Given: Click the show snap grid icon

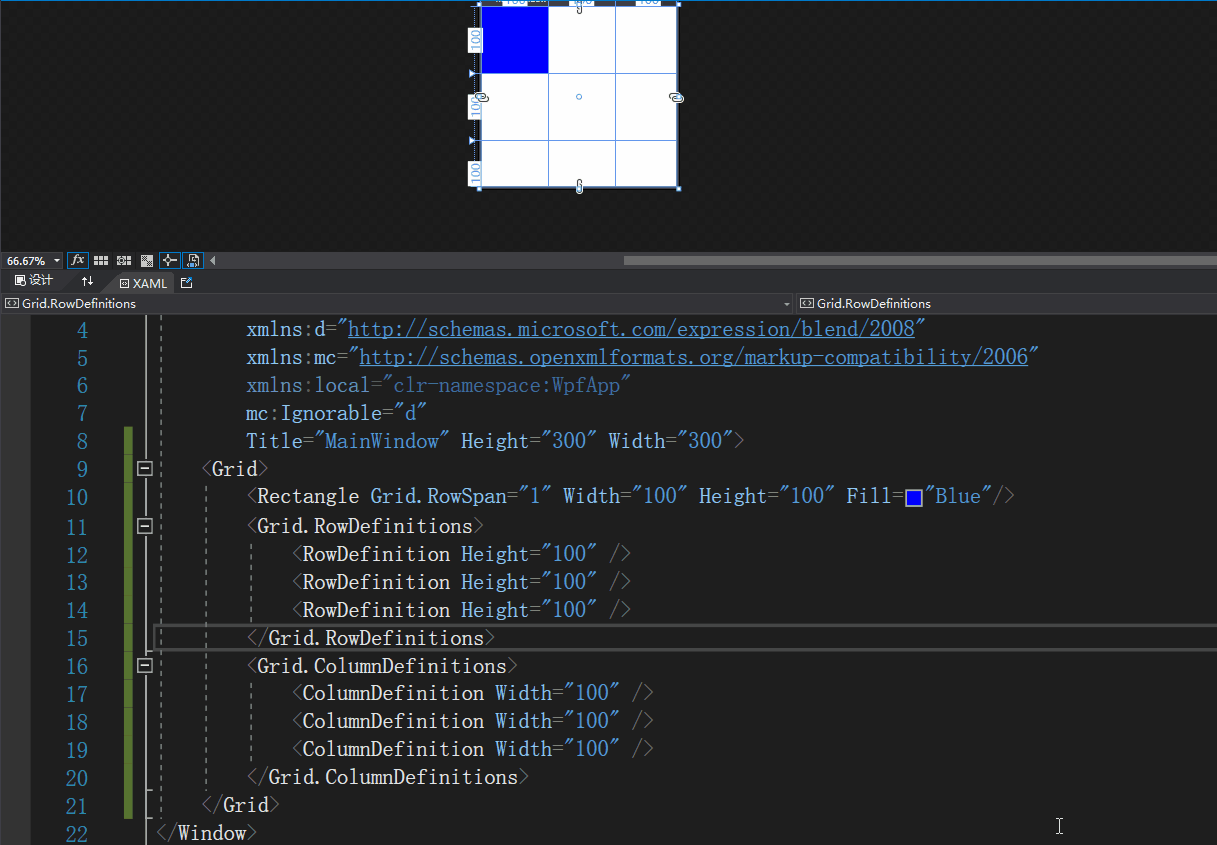Looking at the screenshot, I should tap(101, 260).
